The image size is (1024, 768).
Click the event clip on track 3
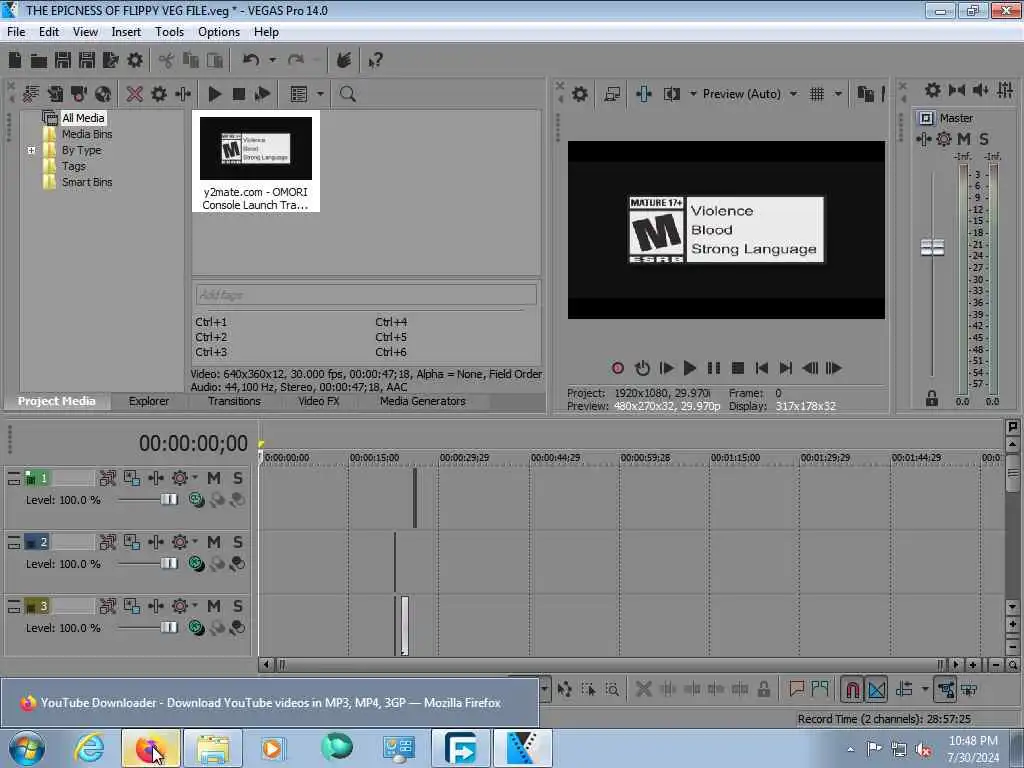click(405, 625)
